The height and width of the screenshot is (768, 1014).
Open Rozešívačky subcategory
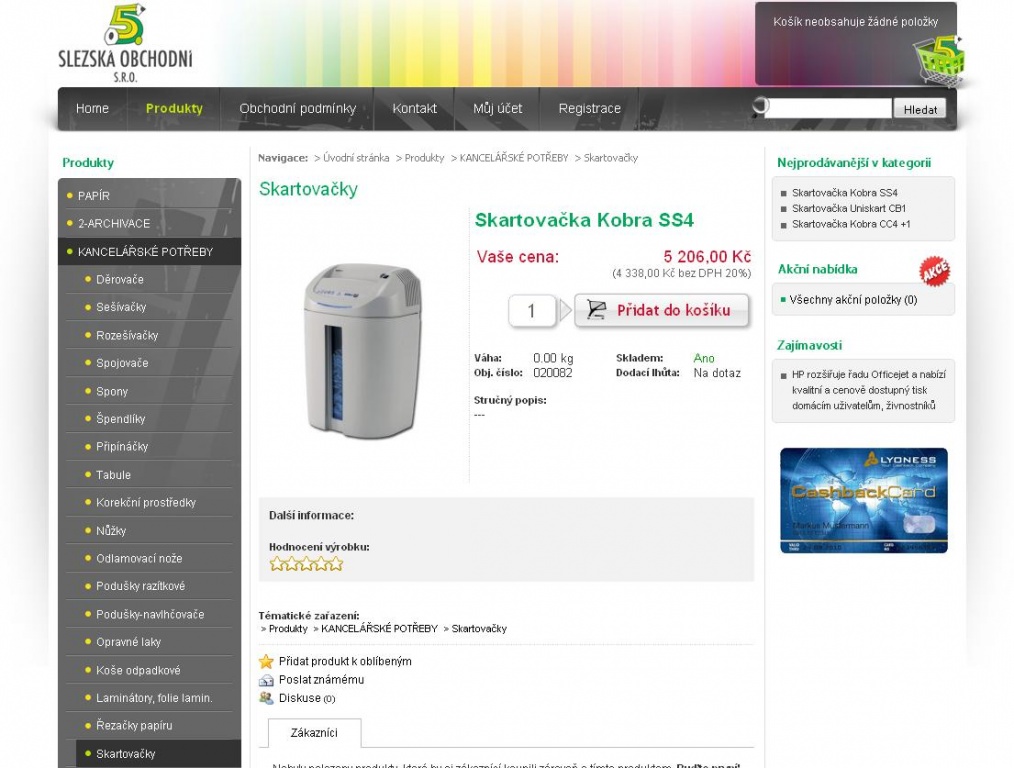pos(127,336)
